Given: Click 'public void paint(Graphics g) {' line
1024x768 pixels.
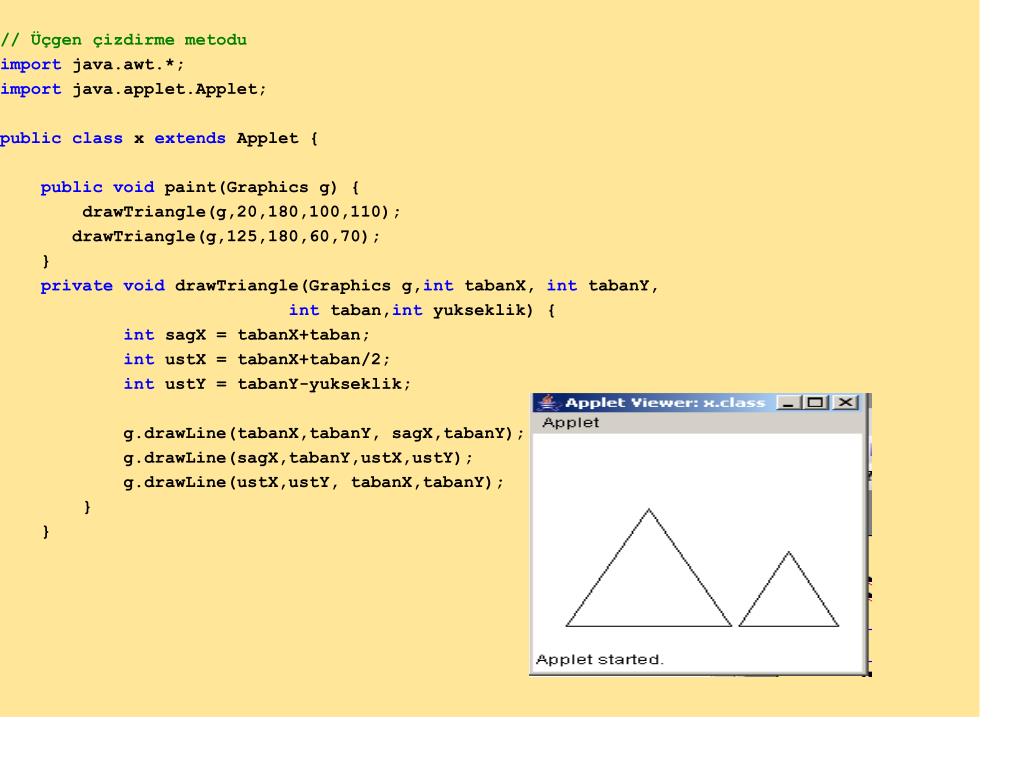Looking at the screenshot, I should 200,187.
